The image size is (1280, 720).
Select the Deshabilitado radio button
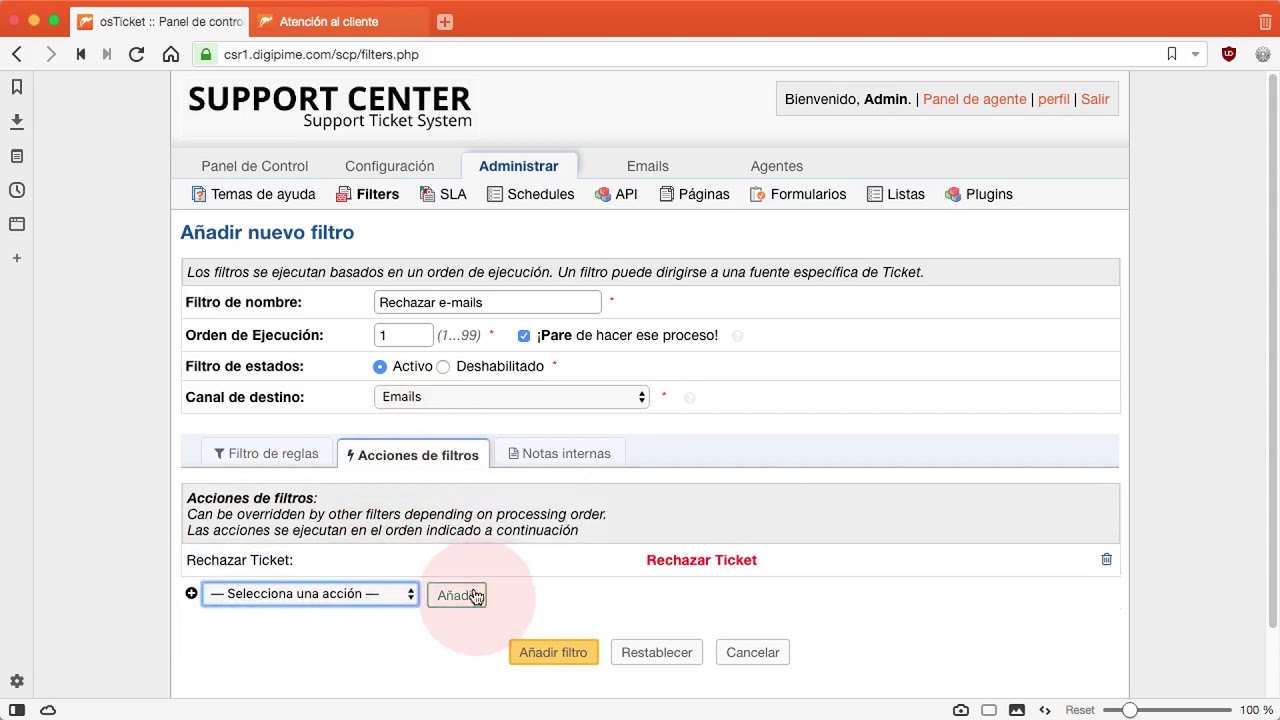[443, 367]
